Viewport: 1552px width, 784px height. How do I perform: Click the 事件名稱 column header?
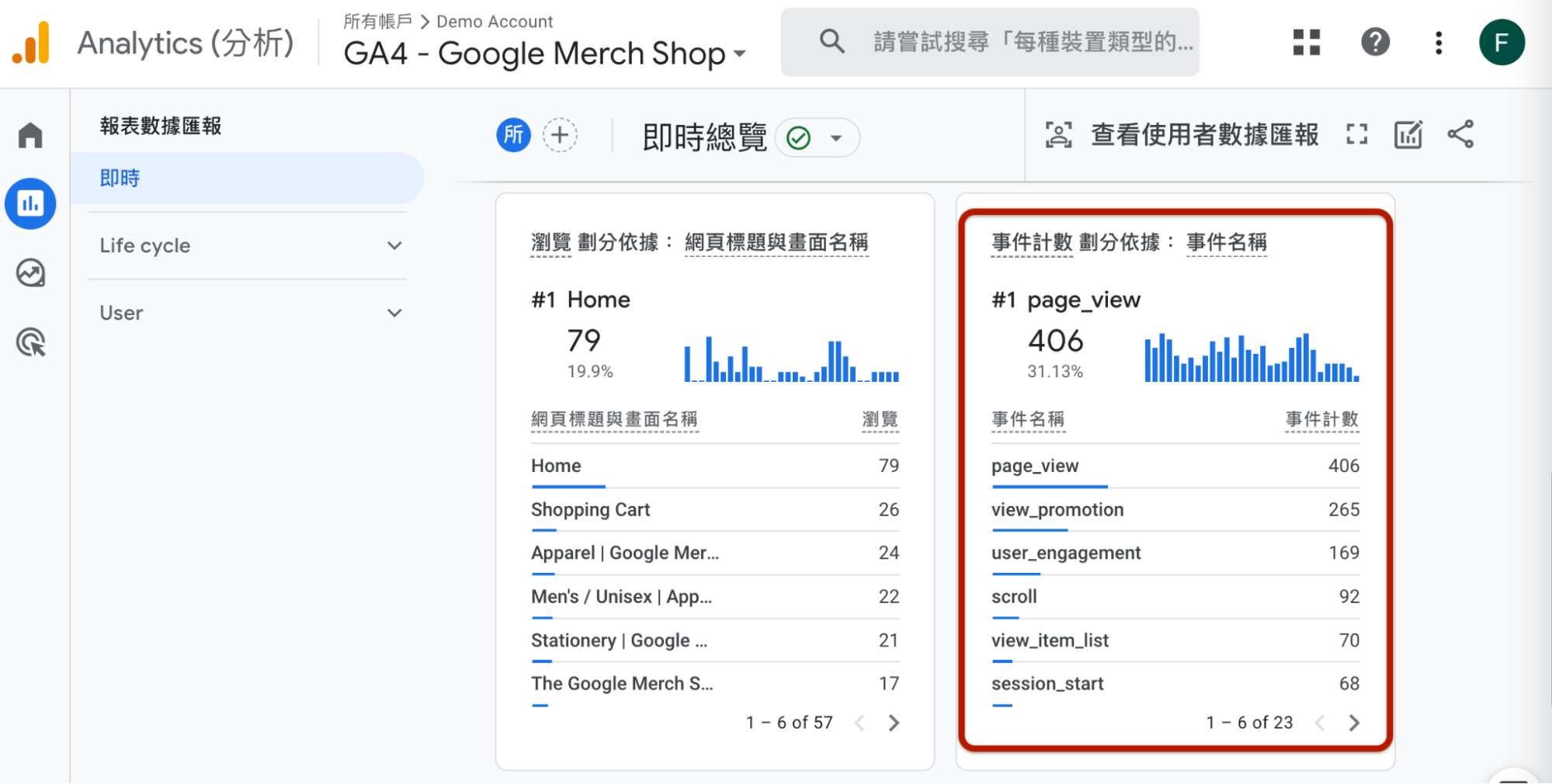coord(1028,420)
